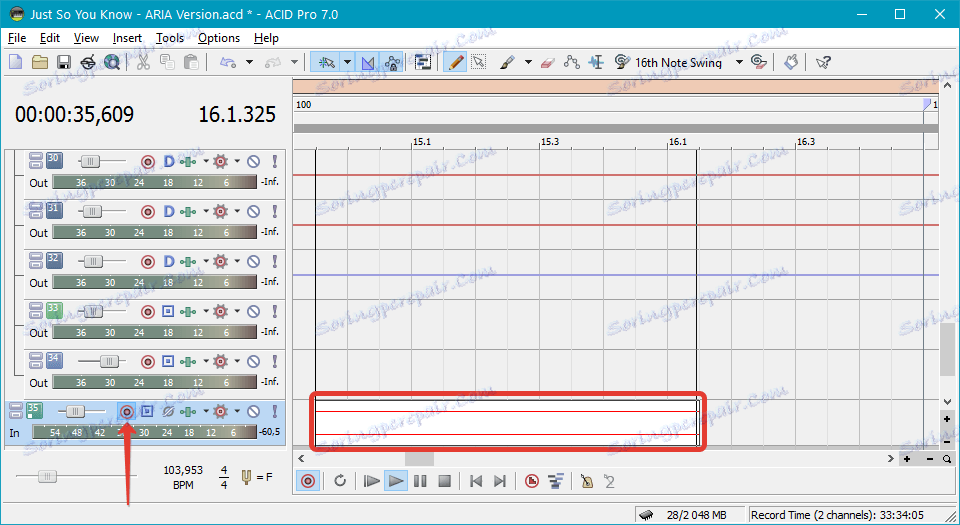
Task: Save the project with the floppy icon
Action: coord(64,62)
